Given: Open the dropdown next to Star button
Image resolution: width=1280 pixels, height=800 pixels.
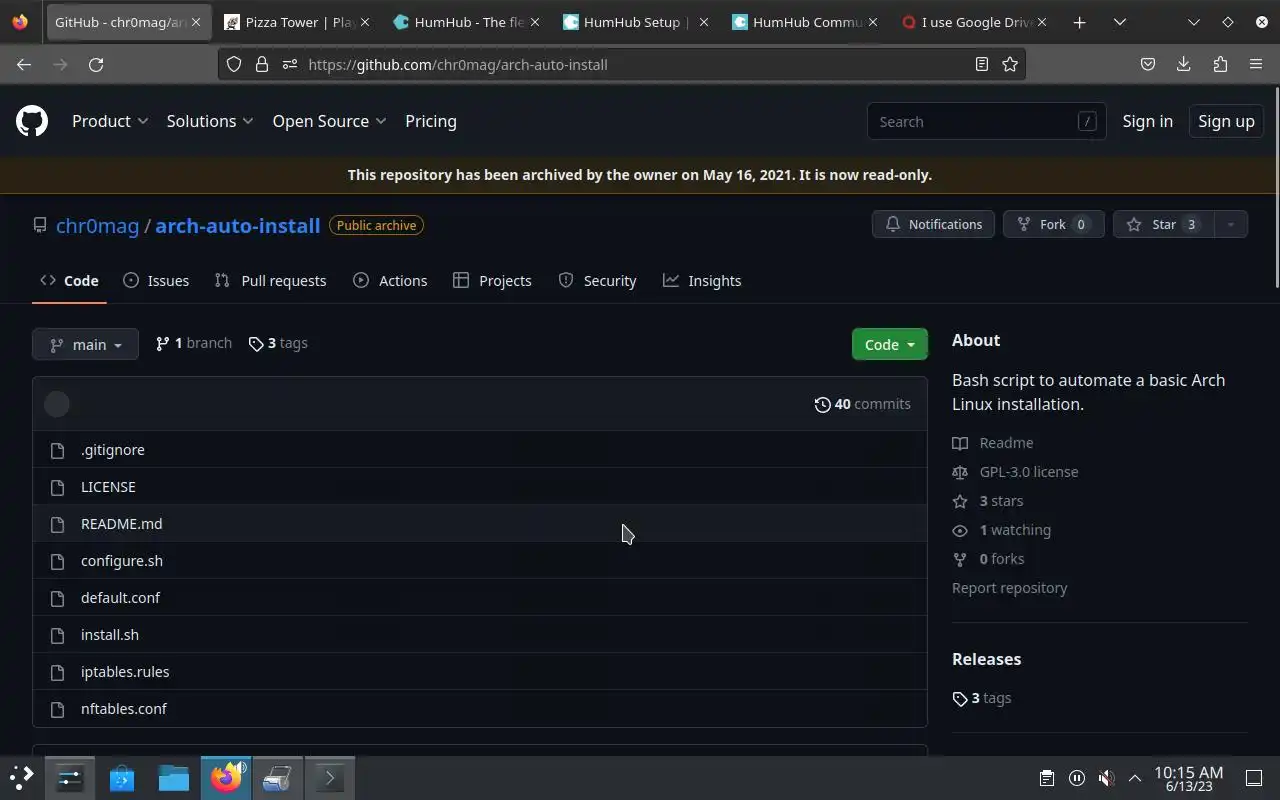Looking at the screenshot, I should point(1231,224).
